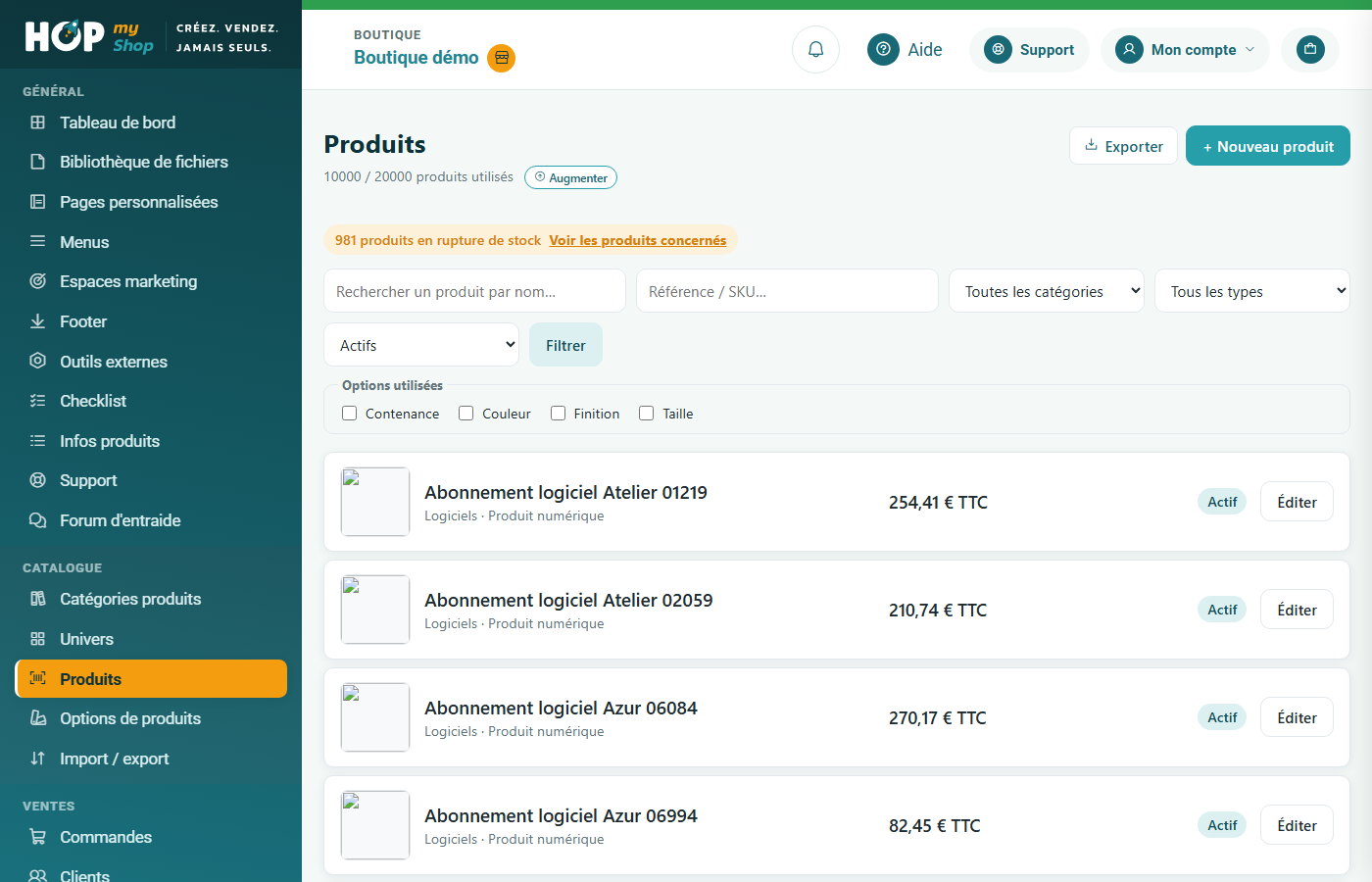Click the Référence / SKU input field
1372x882 pixels.
(x=787, y=291)
